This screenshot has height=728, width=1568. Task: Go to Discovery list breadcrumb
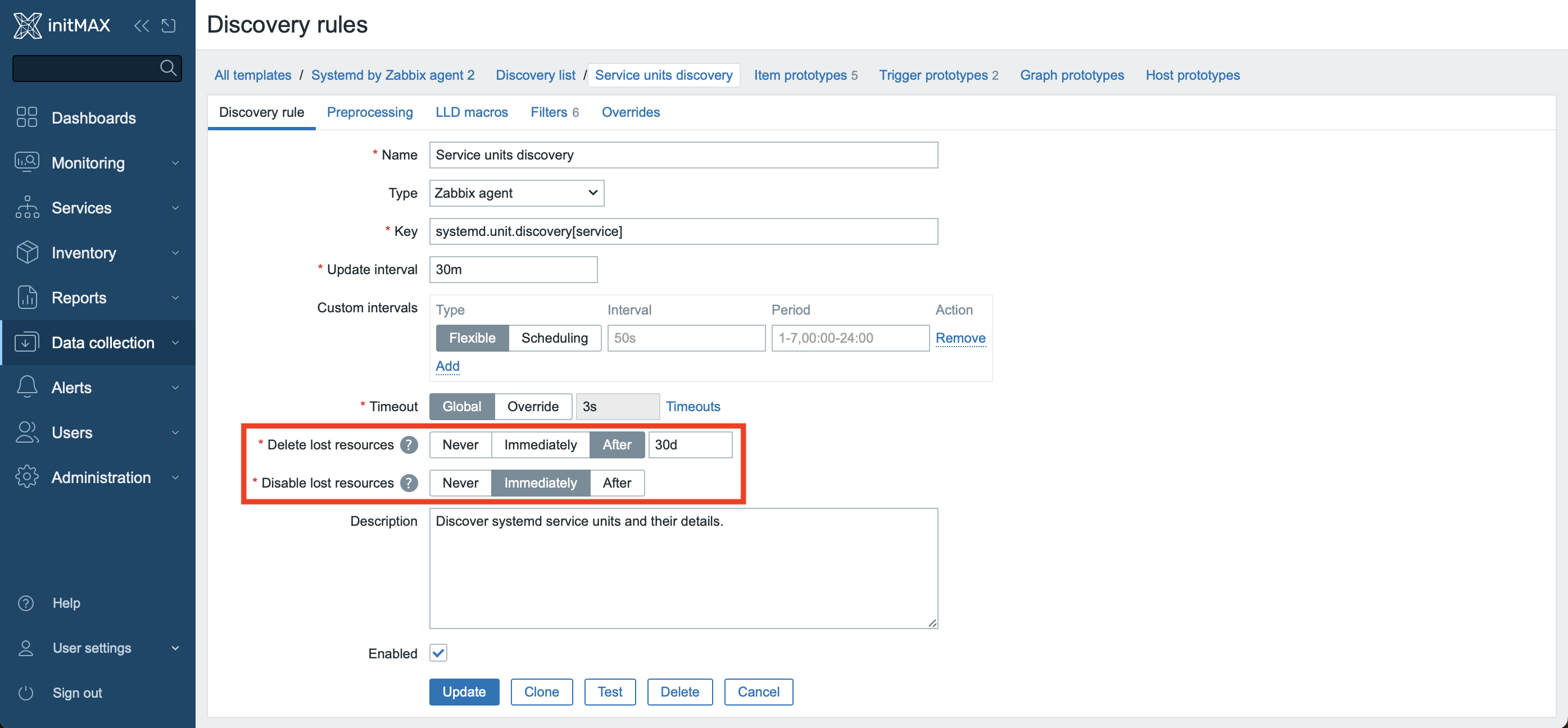click(x=535, y=75)
